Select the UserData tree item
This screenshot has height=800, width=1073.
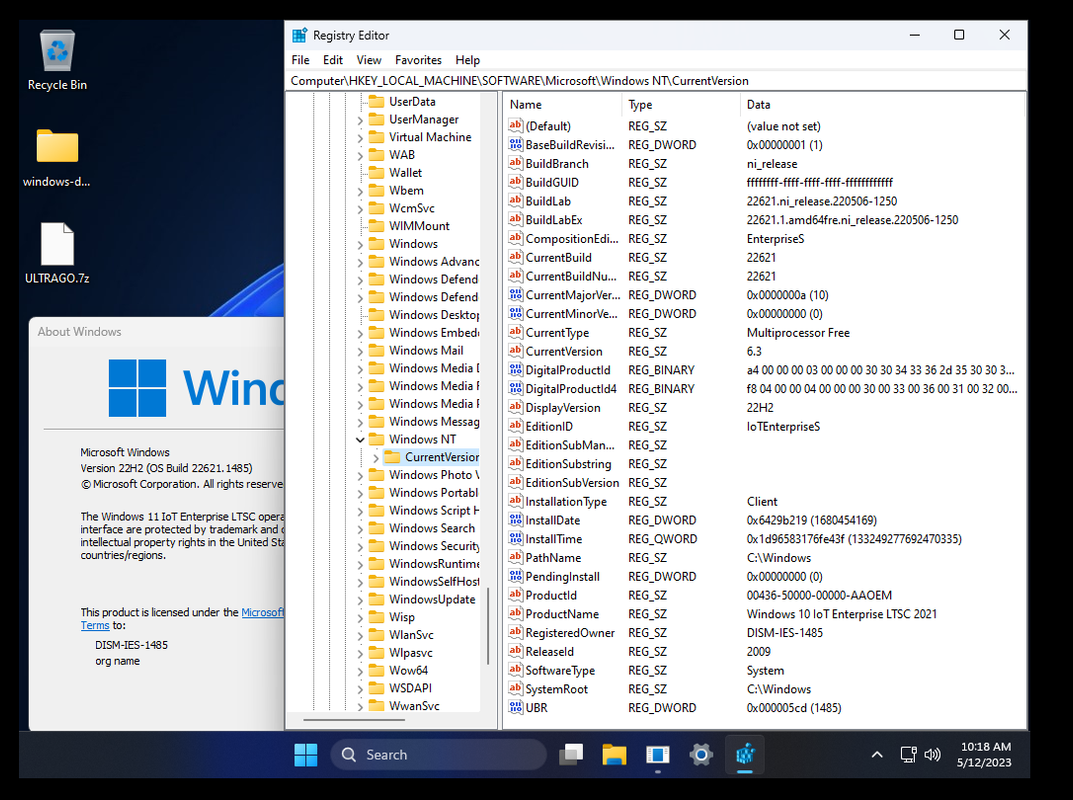[412, 101]
